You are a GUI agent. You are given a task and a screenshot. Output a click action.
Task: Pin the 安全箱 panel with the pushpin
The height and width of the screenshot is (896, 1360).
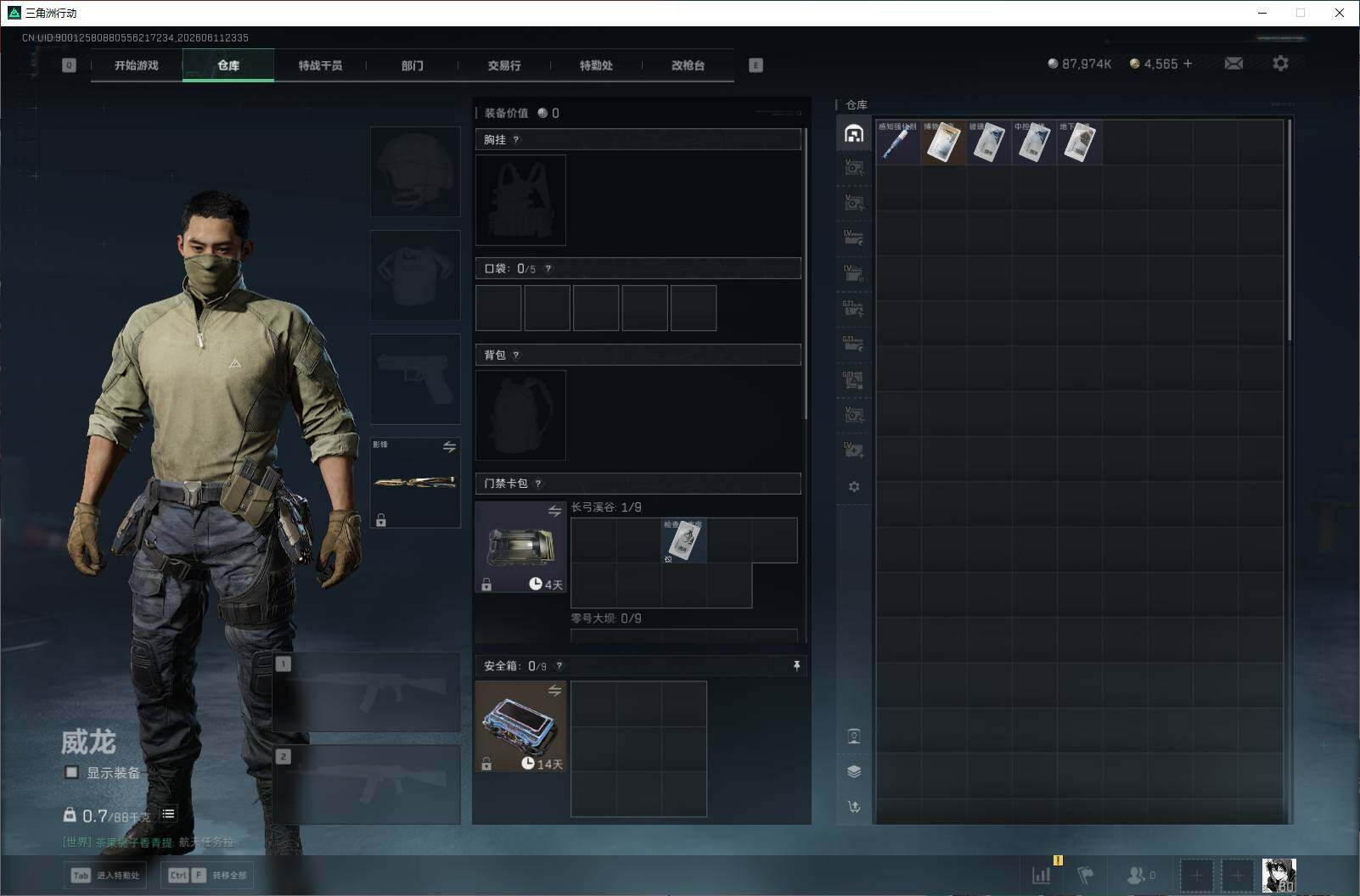pyautogui.click(x=796, y=666)
